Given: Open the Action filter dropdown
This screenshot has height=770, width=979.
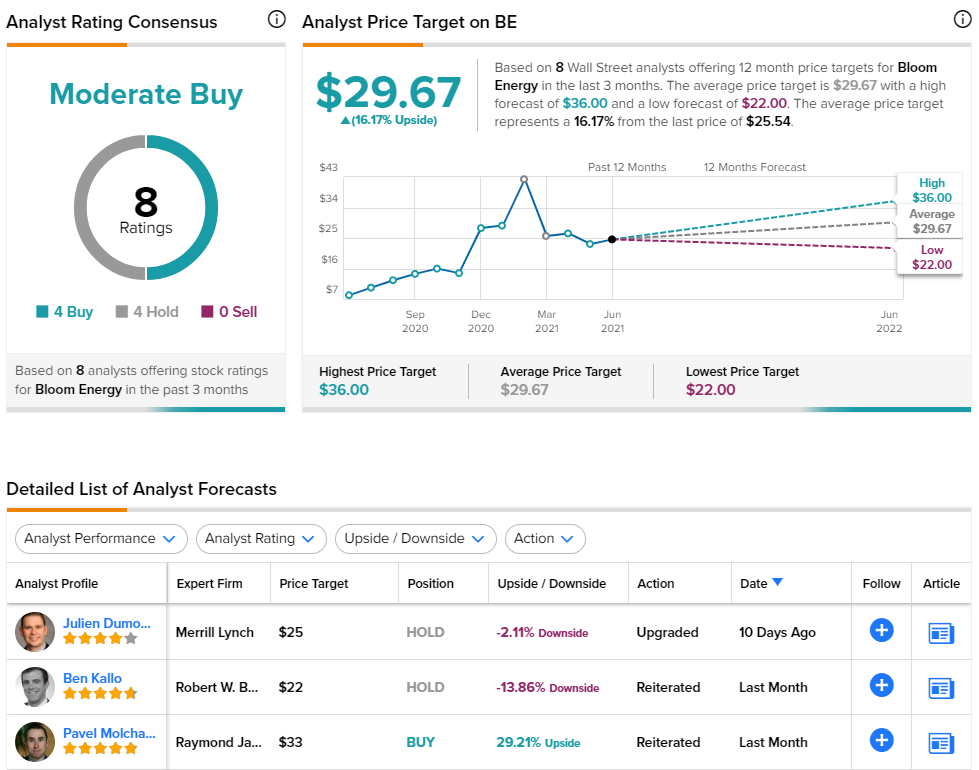Looking at the screenshot, I should click(x=544, y=538).
